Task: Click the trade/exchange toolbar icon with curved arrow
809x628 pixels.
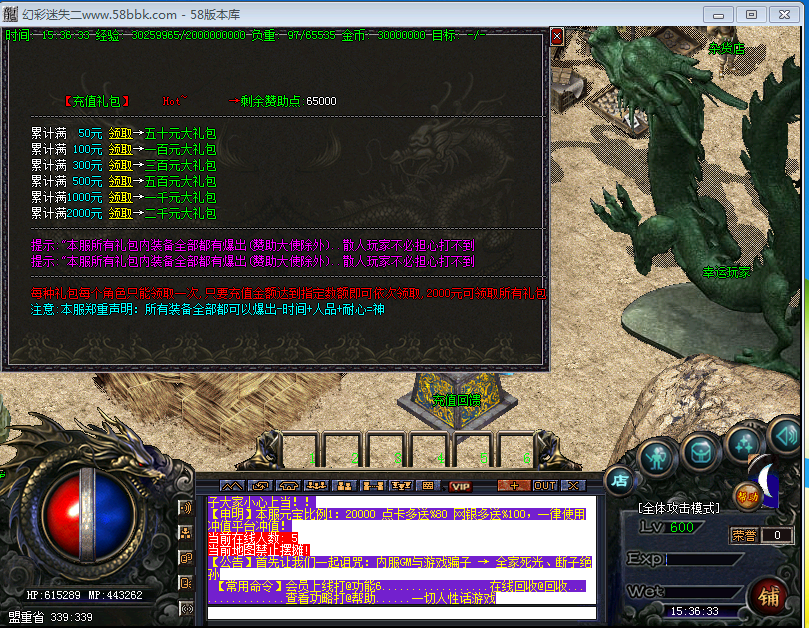Action: point(260,486)
